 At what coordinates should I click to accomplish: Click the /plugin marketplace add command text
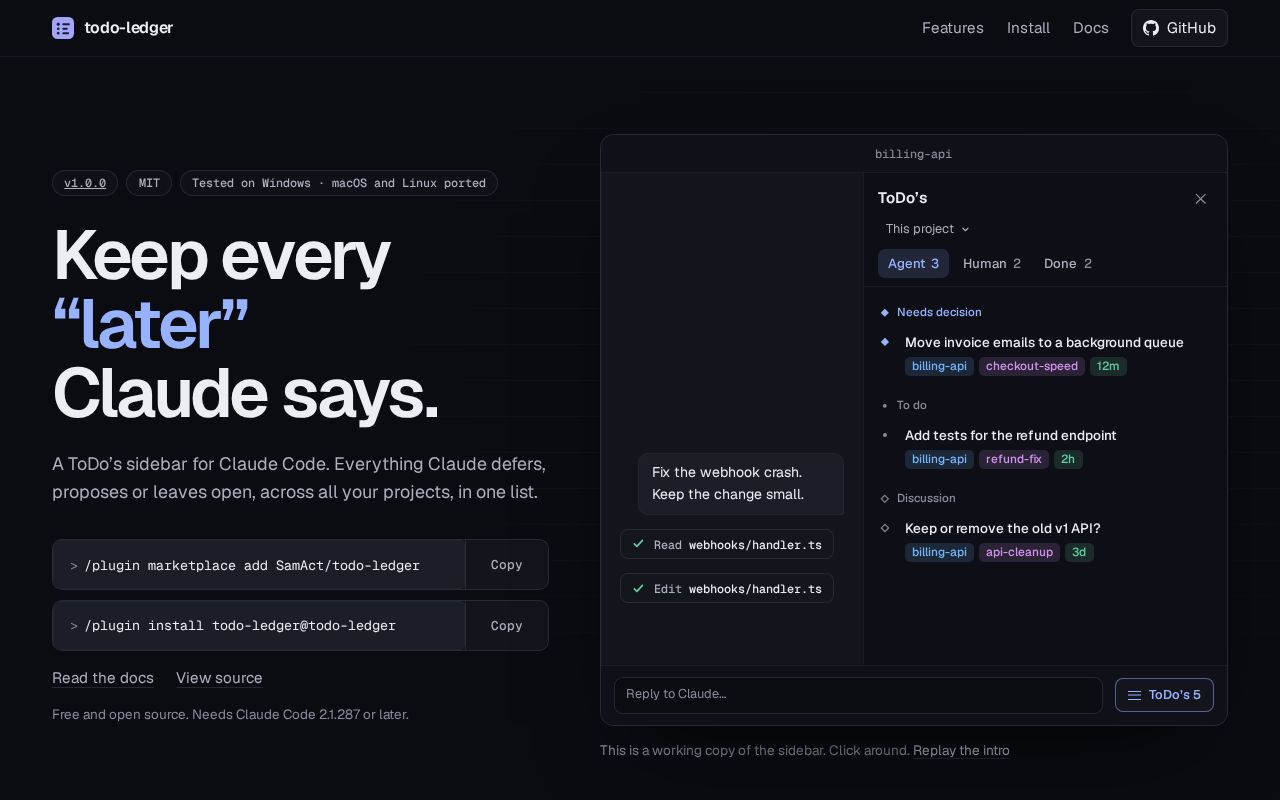coord(252,565)
